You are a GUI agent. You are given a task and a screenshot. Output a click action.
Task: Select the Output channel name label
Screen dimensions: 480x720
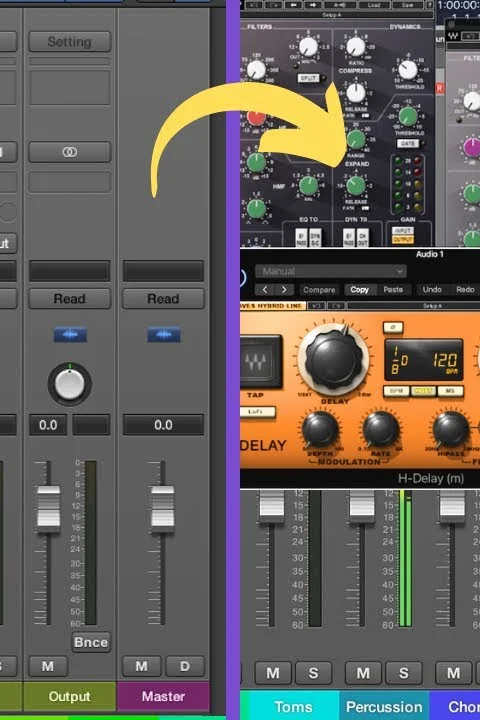pos(69,697)
